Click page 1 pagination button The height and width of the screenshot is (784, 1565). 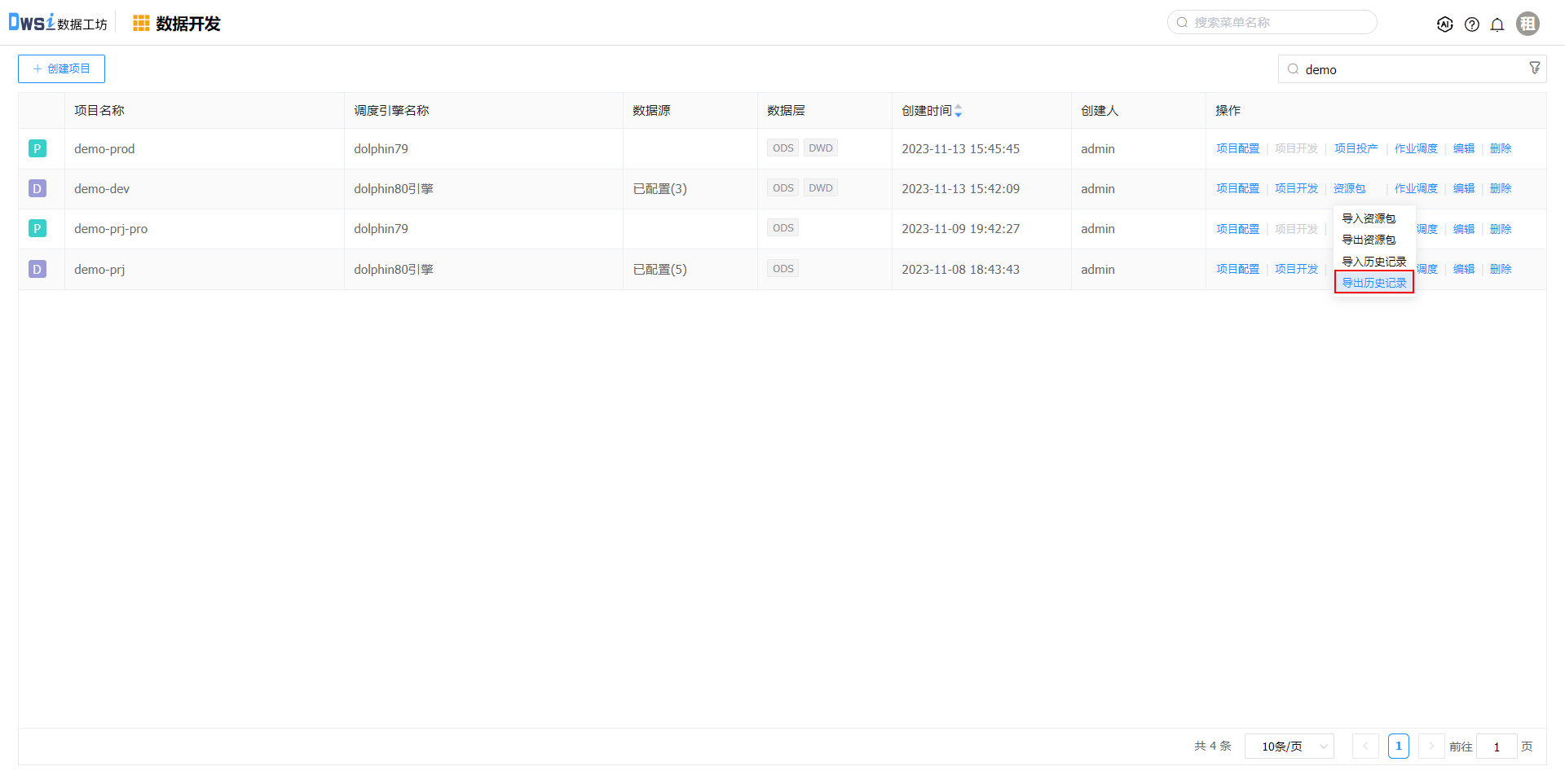point(1398,747)
